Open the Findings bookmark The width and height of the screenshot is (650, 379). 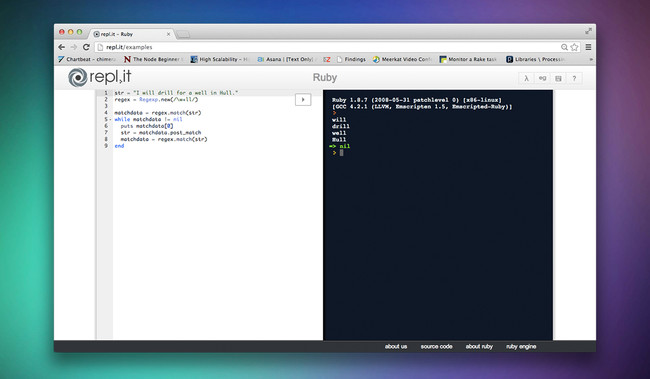click(351, 59)
